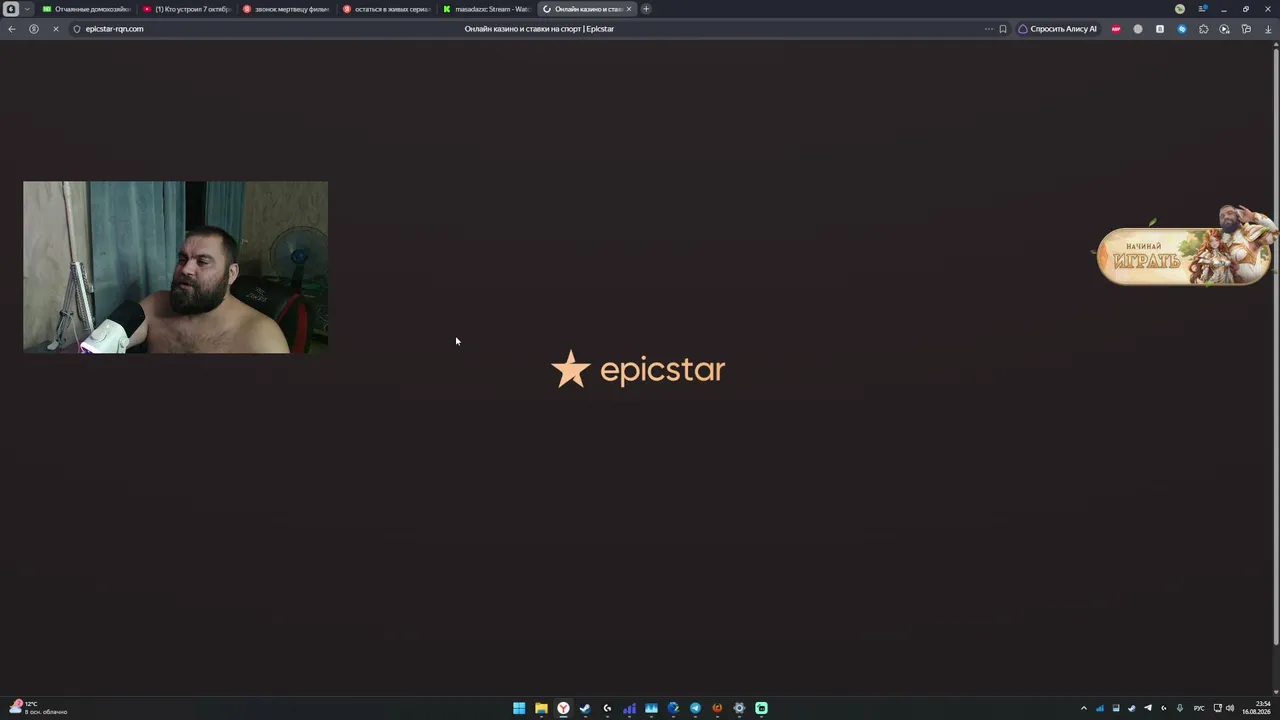
Task: Open the browser sidebar menu icon
Action: [11, 9]
